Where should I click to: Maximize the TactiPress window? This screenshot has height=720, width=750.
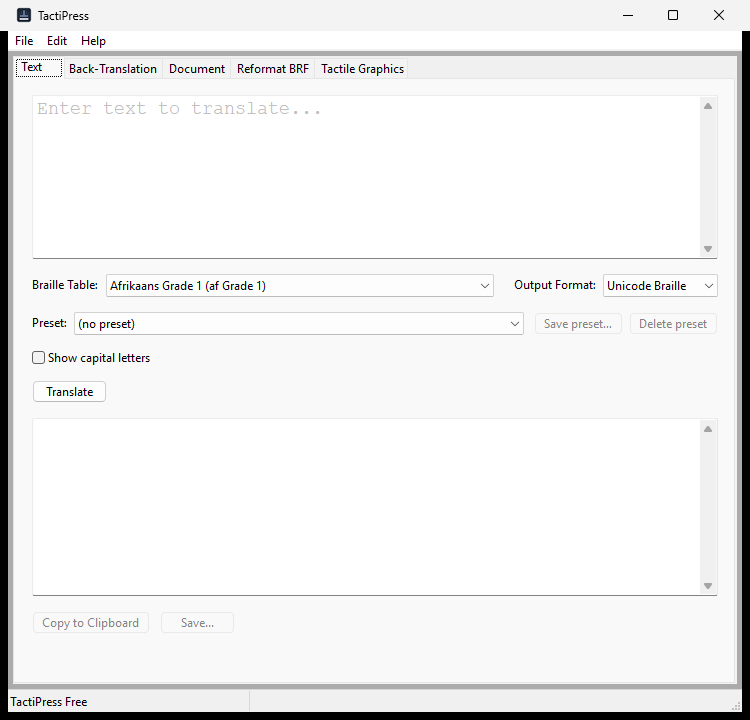click(x=673, y=15)
